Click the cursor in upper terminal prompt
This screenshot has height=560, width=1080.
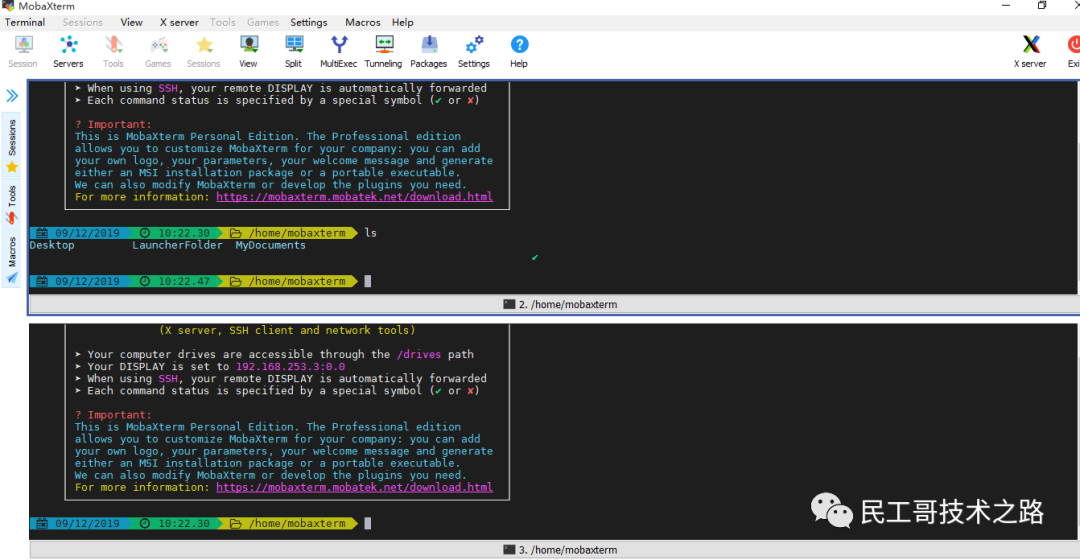point(368,281)
